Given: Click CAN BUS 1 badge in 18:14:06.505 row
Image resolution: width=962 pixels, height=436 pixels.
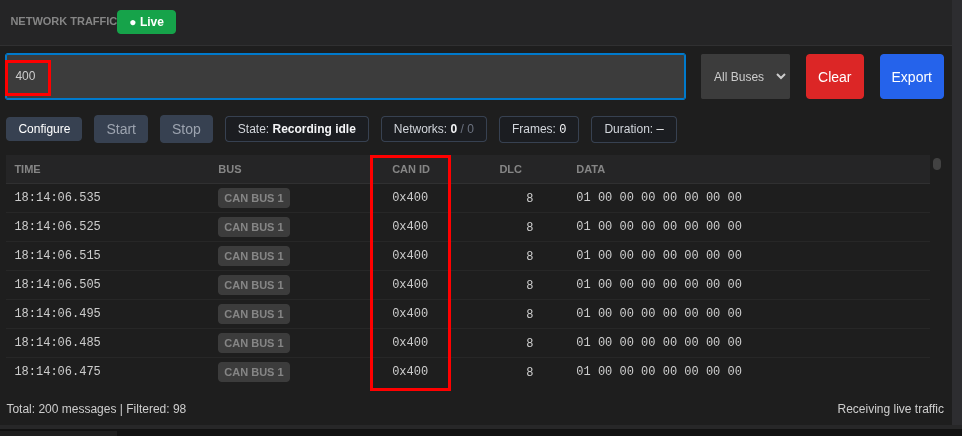Looking at the screenshot, I should point(254,285).
